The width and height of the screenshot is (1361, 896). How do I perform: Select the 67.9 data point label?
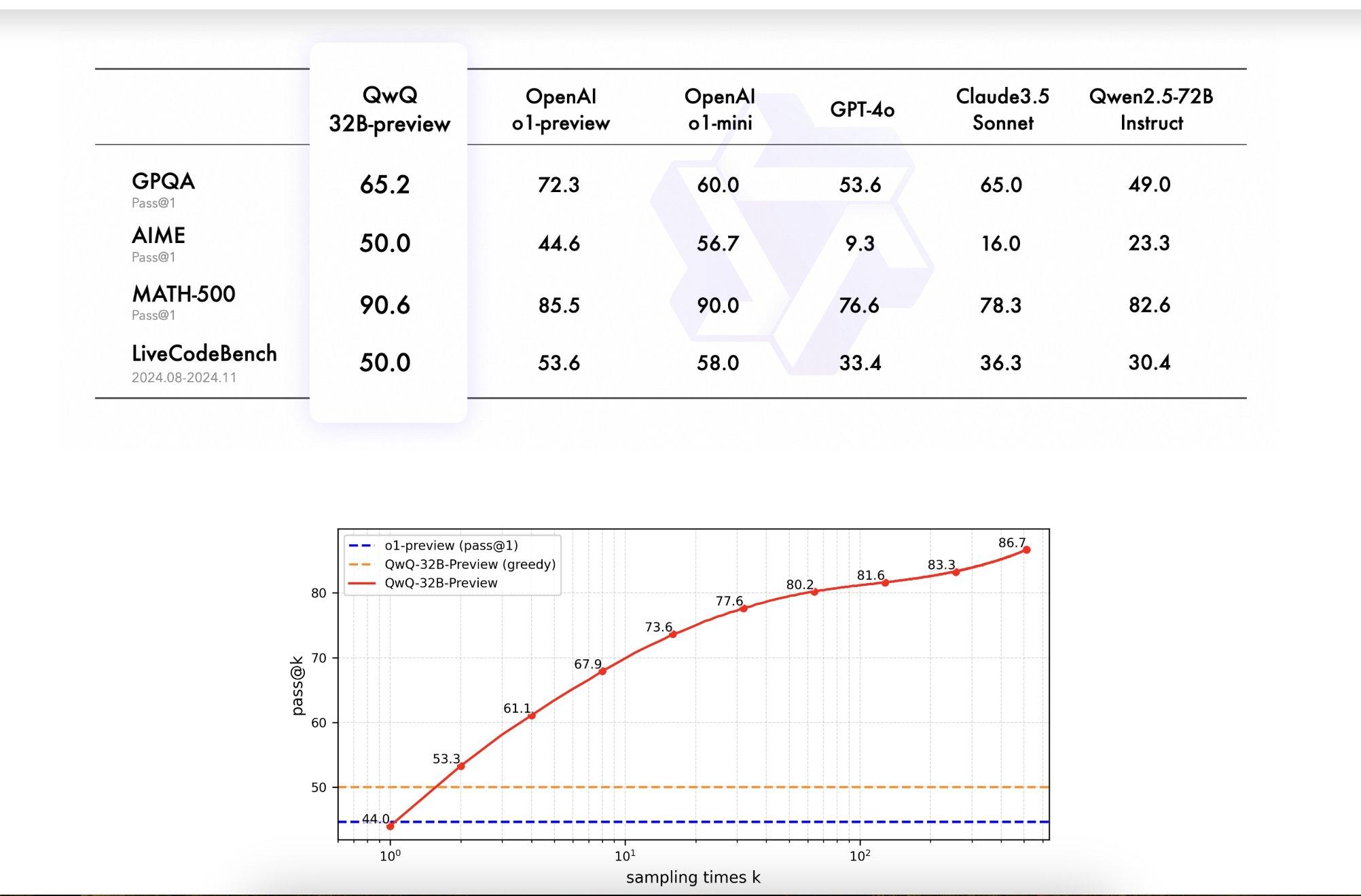(x=588, y=664)
